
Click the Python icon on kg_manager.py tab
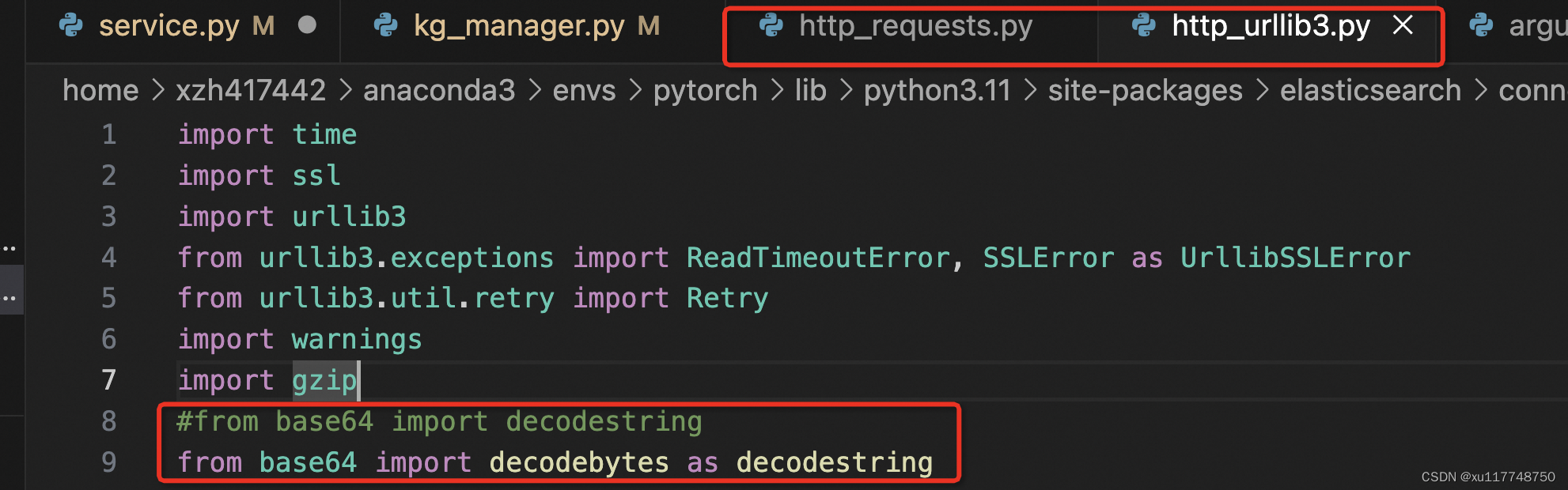[x=387, y=25]
